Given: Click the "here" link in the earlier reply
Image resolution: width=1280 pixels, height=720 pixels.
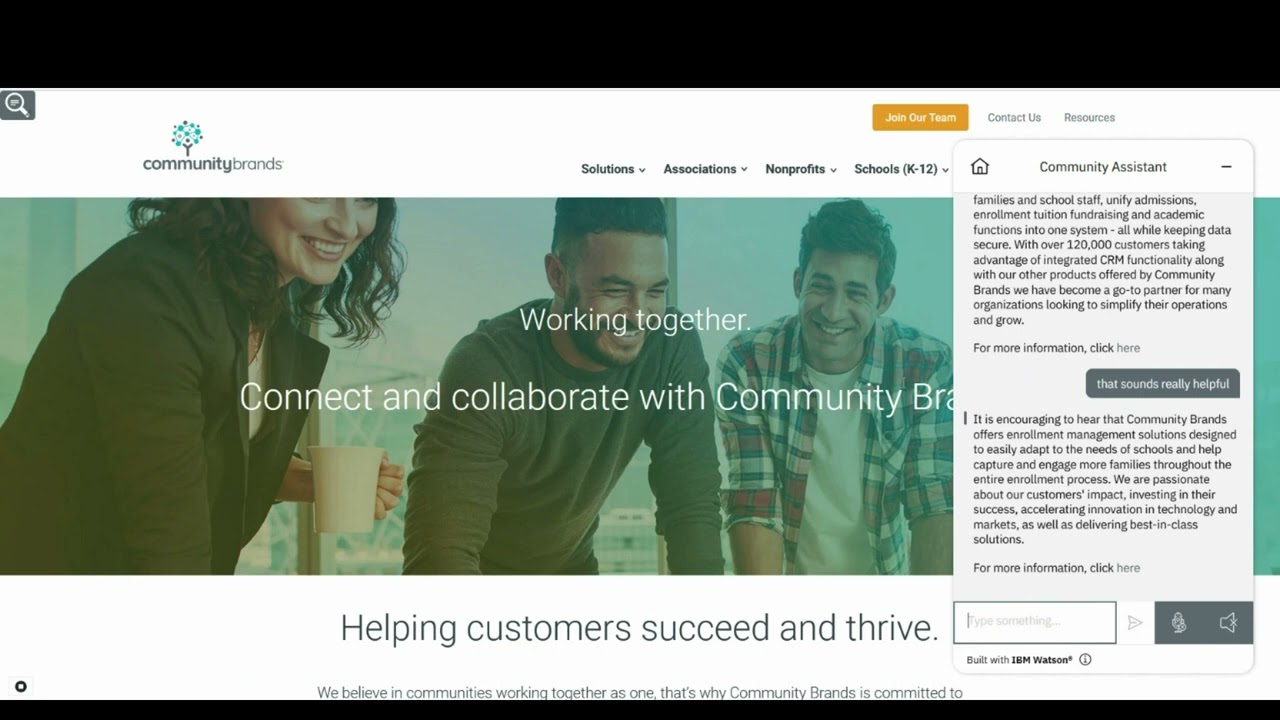Looking at the screenshot, I should pyautogui.click(x=1128, y=348).
